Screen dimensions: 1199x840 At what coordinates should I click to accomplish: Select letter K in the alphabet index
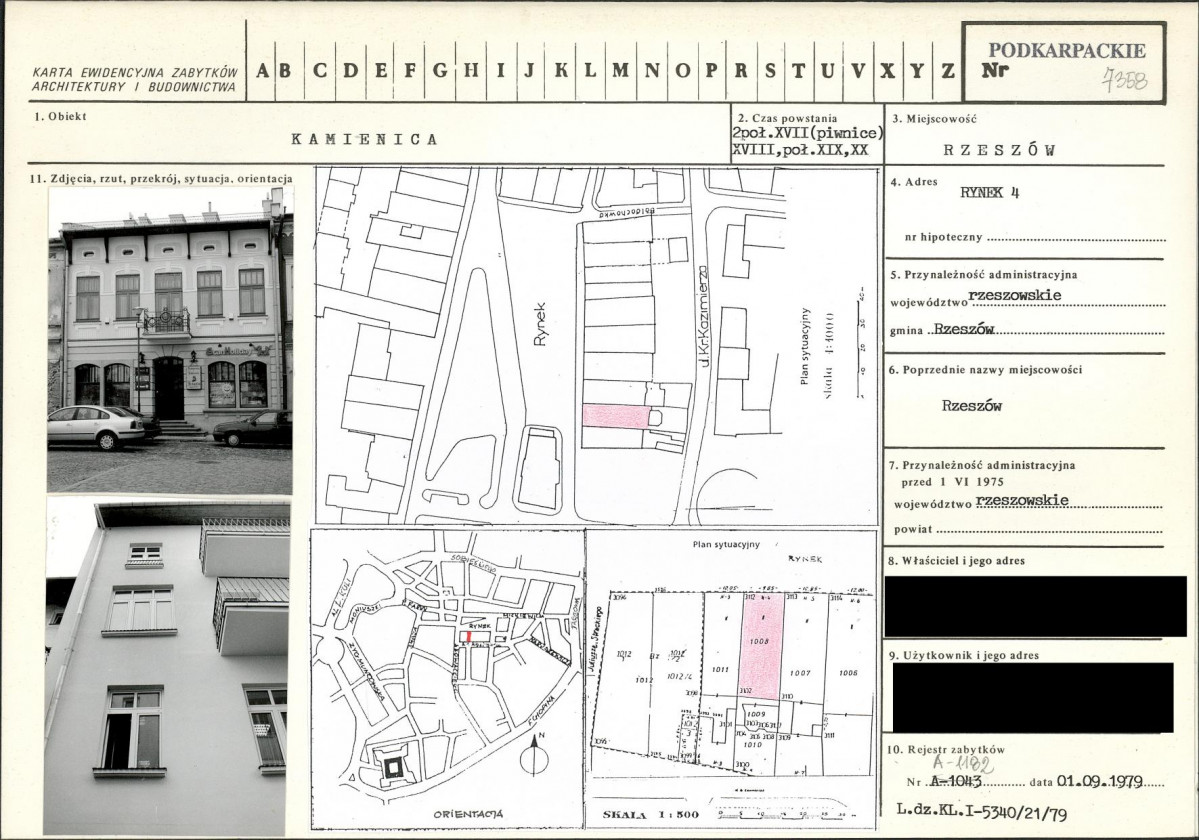coord(561,71)
